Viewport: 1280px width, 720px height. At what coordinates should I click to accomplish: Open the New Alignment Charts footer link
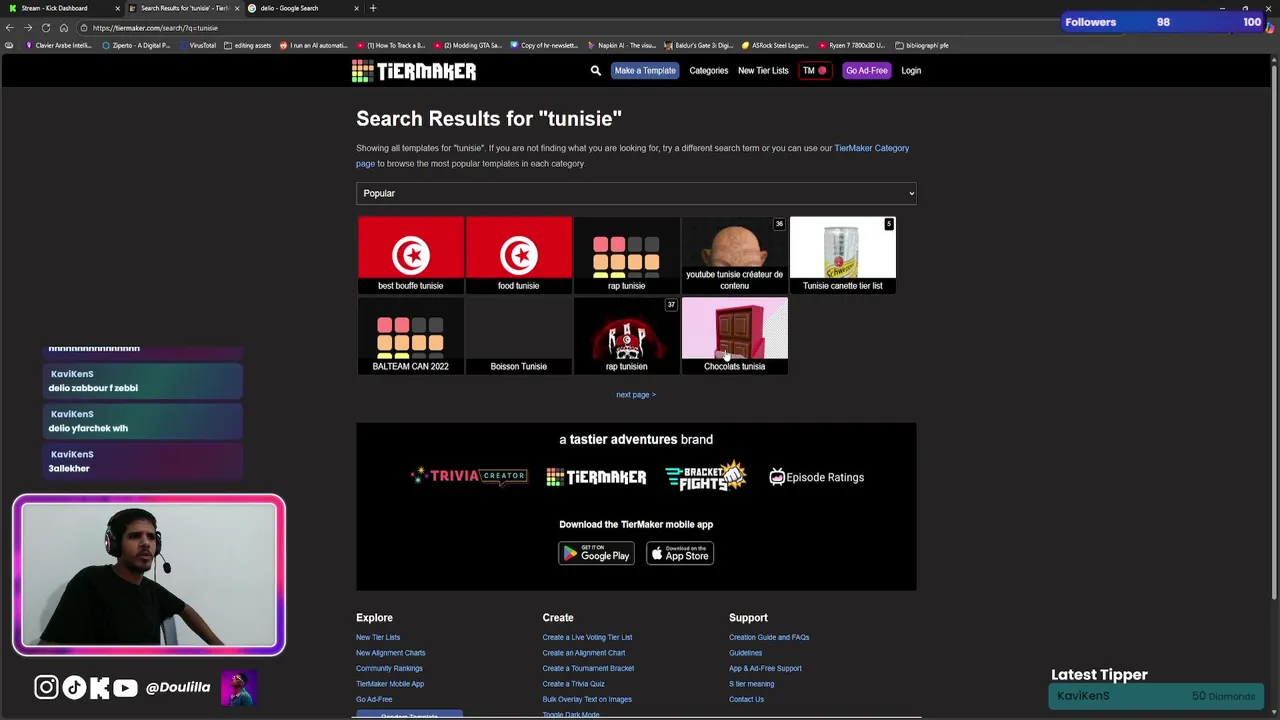coord(390,653)
